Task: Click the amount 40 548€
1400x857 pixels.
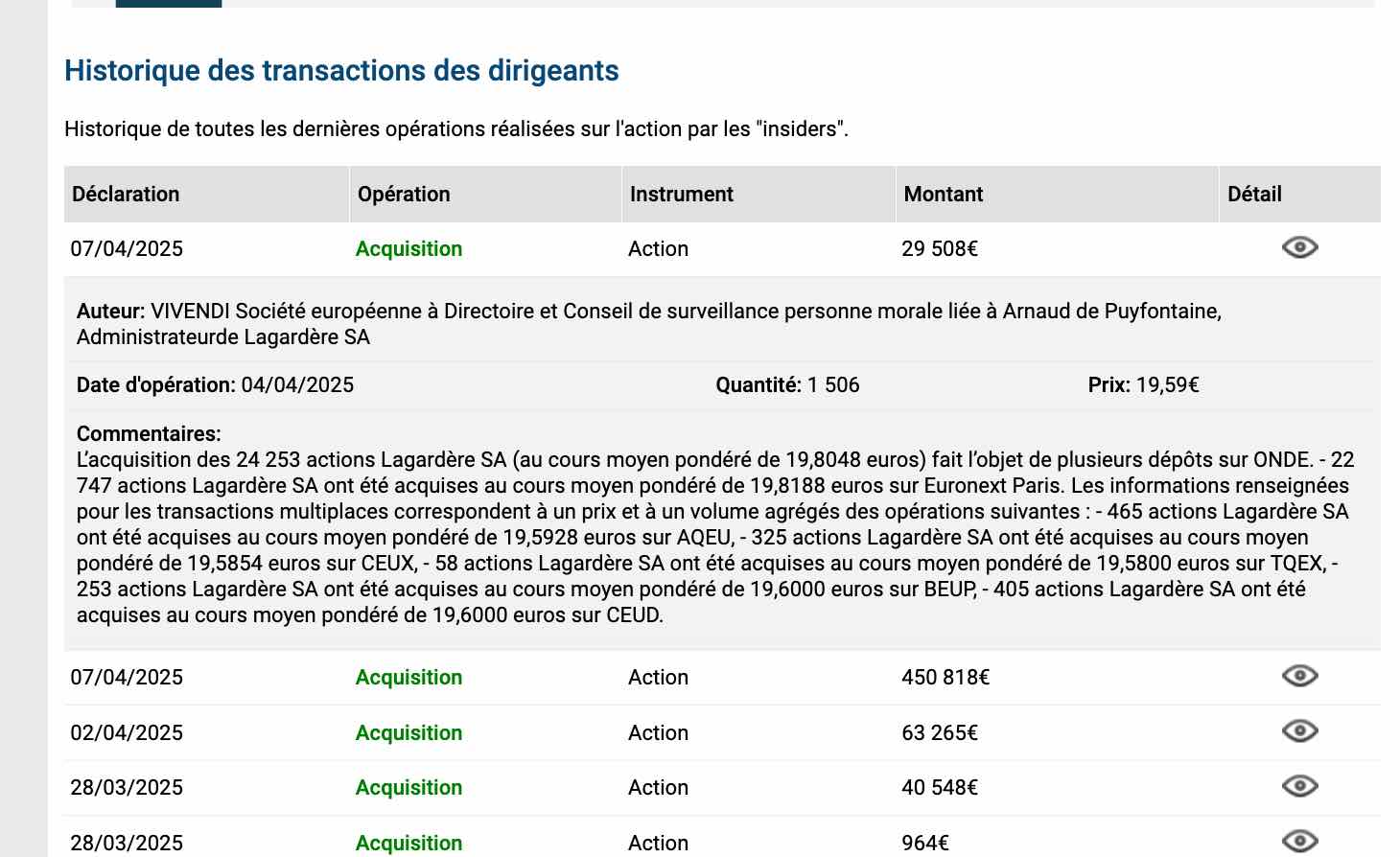Action: [940, 787]
